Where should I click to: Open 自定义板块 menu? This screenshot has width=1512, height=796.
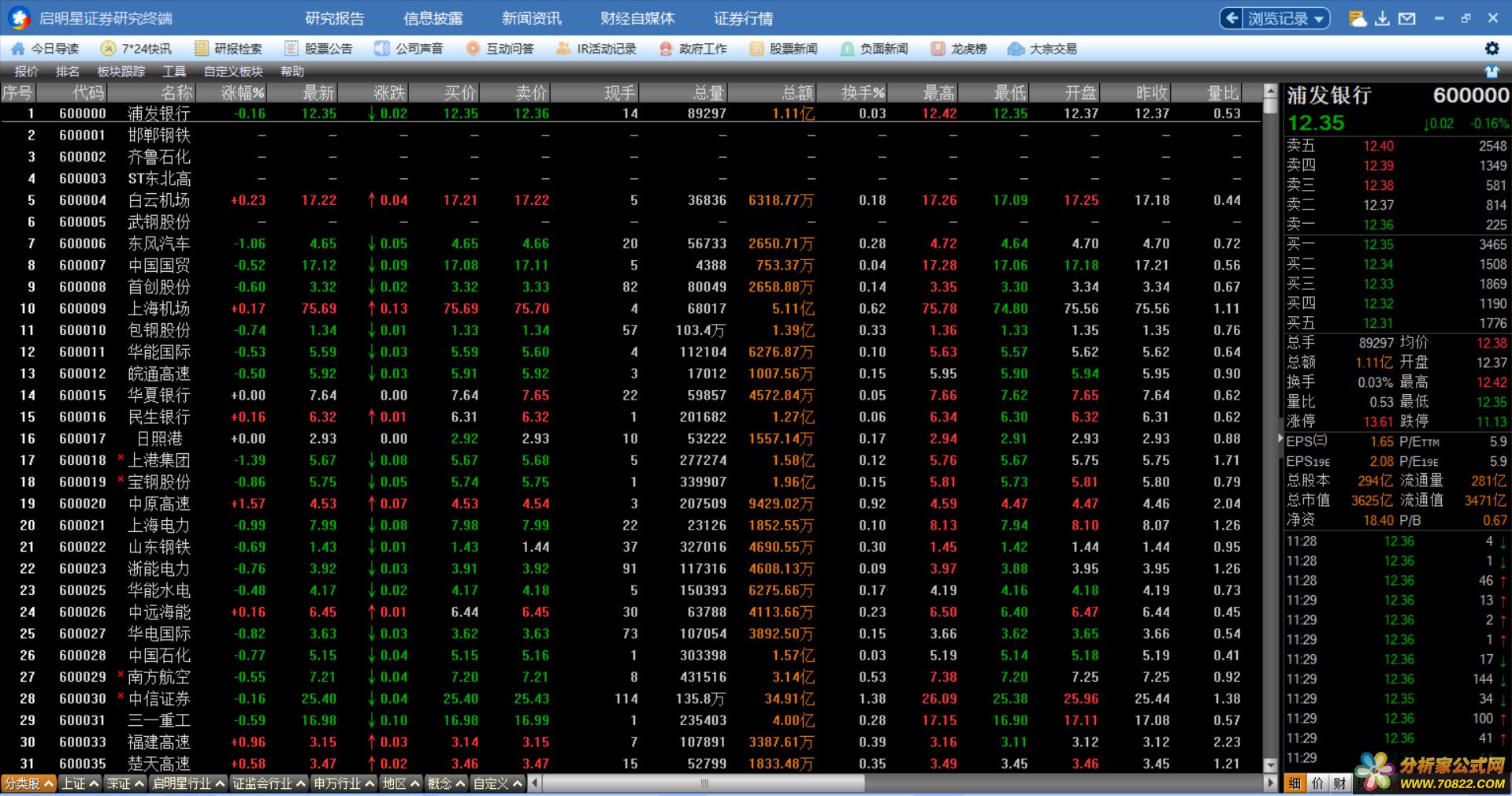coord(233,72)
